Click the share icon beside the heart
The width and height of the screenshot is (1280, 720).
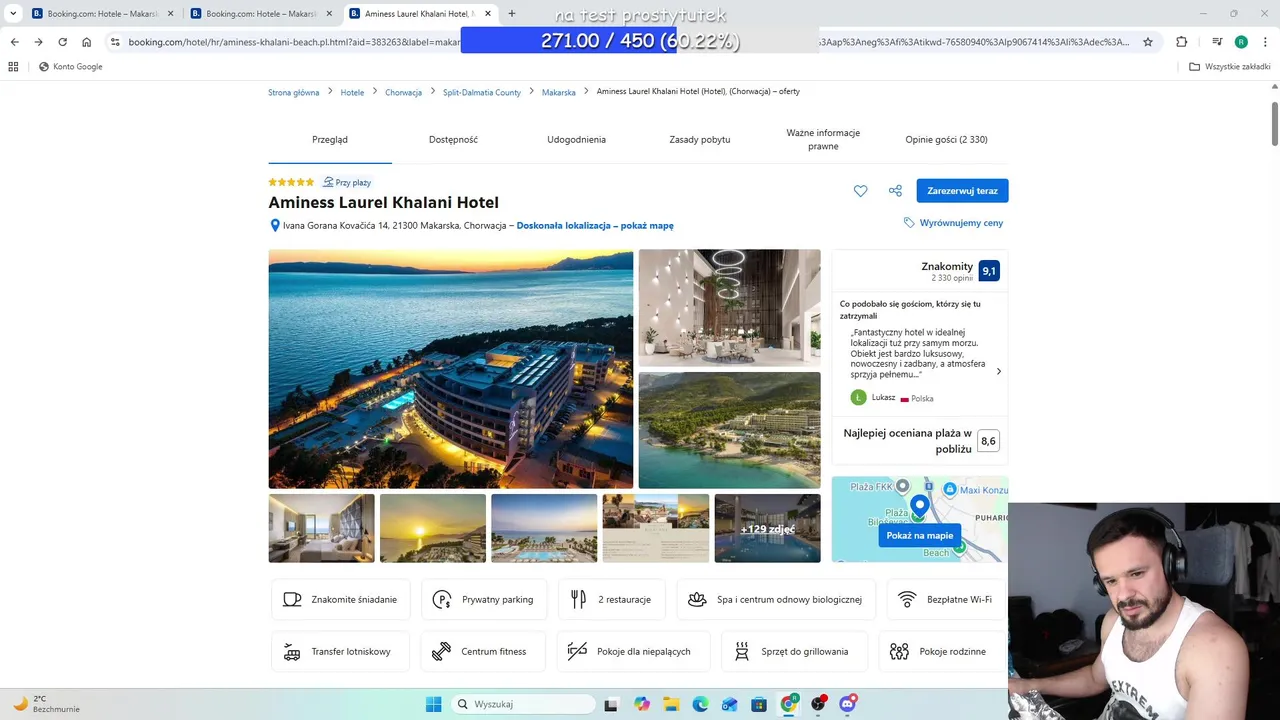pos(895,191)
